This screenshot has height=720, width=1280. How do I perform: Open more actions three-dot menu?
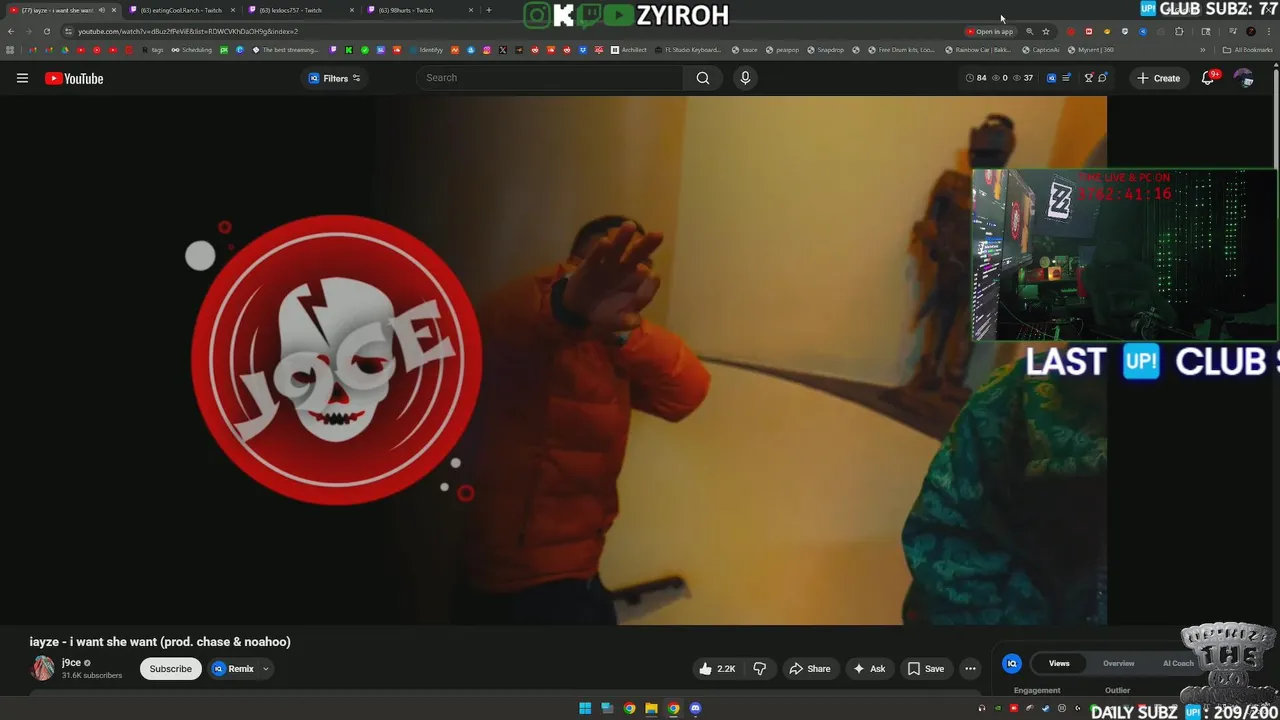[x=970, y=669]
